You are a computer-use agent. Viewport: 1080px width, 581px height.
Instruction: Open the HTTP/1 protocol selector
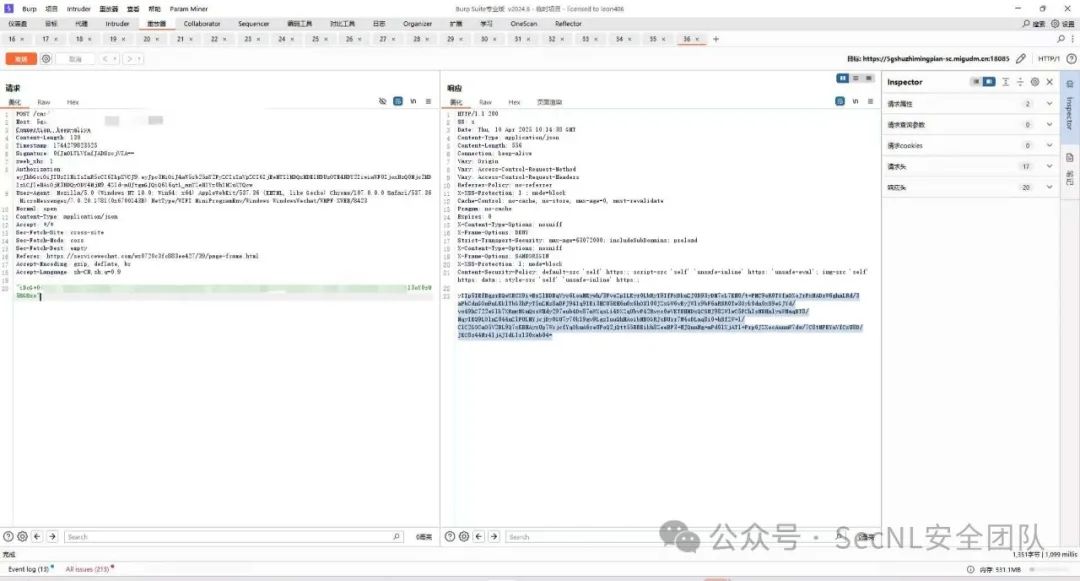click(1048, 59)
